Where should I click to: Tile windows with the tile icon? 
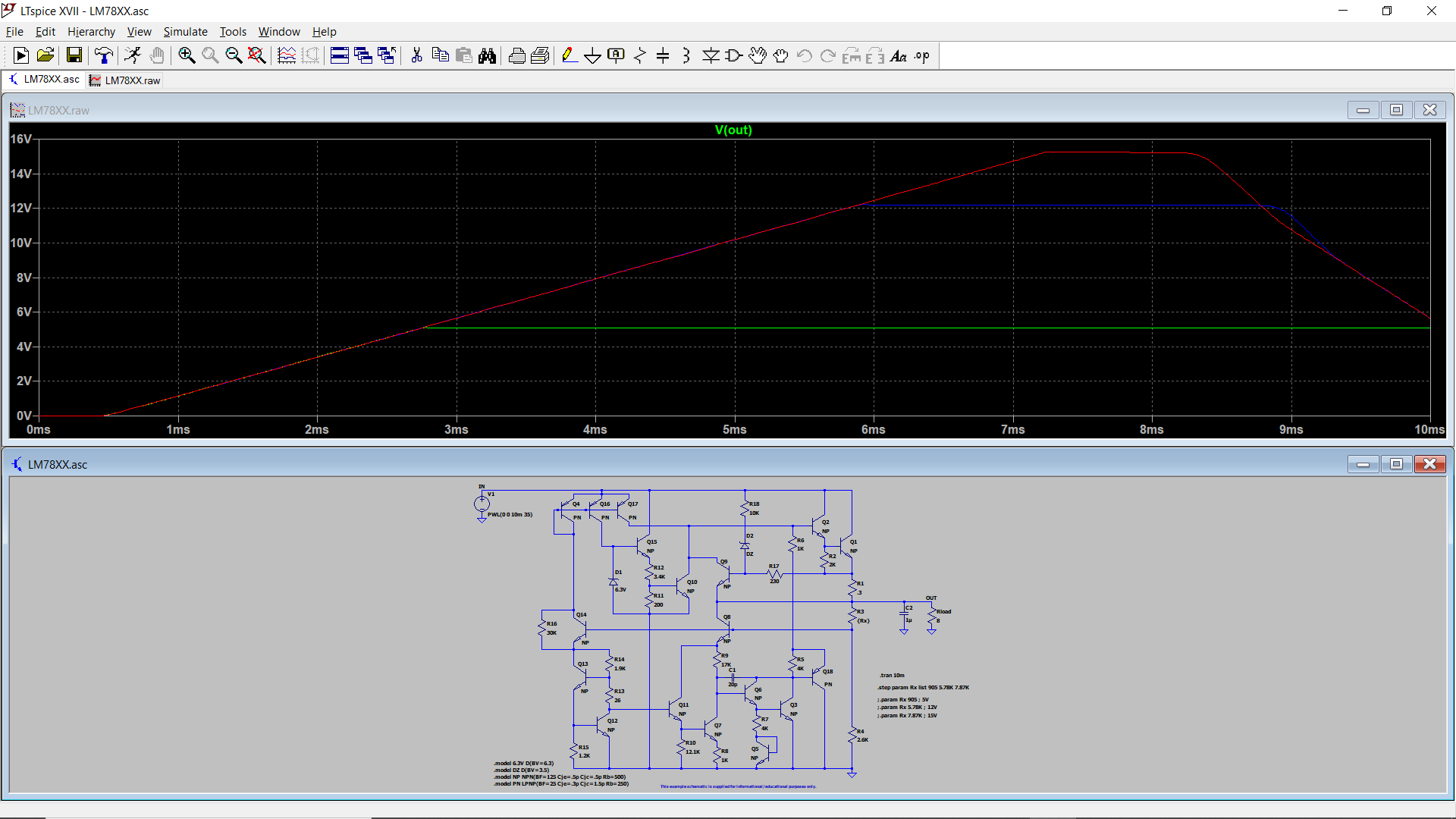(x=340, y=55)
